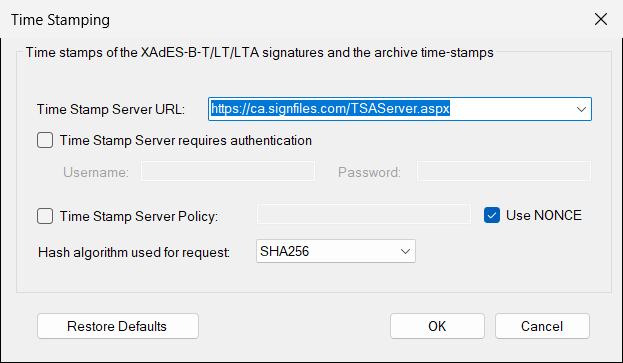Click inside the highlighted TSAServer.aspx URL text
The width and height of the screenshot is (623, 363).
click(x=330, y=108)
